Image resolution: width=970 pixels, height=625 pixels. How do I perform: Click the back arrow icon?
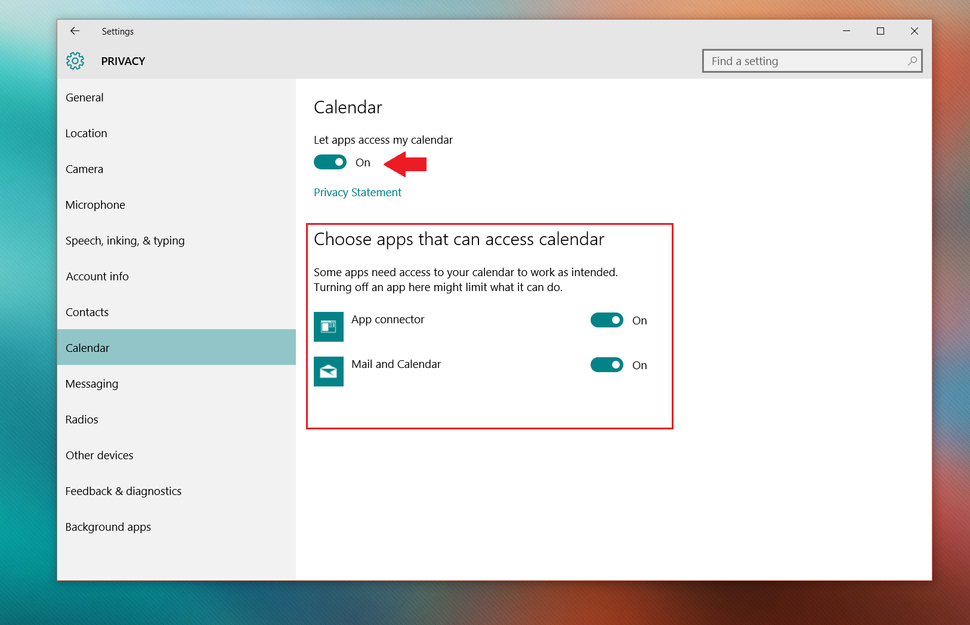pos(75,31)
